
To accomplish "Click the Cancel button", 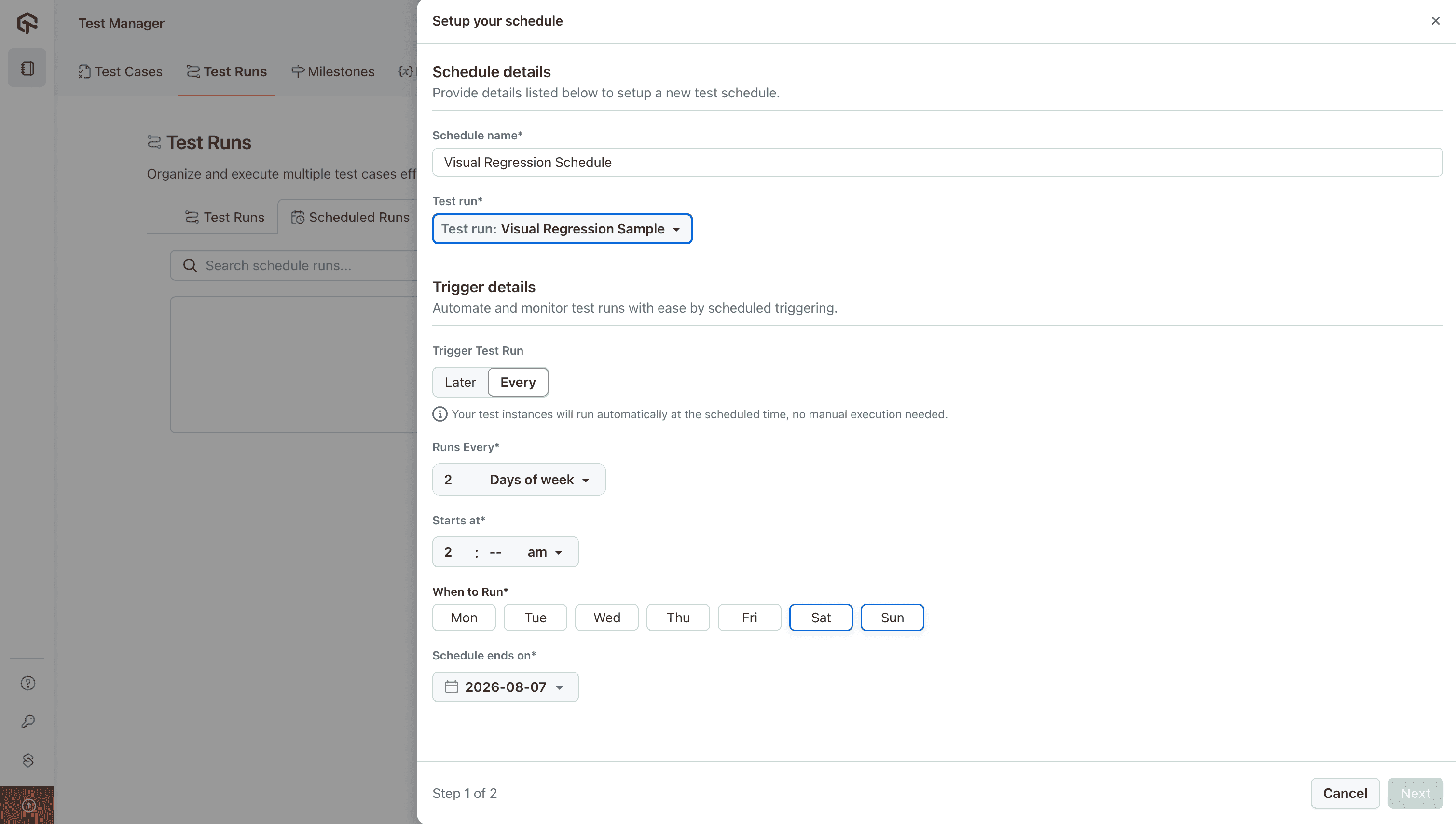I will point(1345,793).
